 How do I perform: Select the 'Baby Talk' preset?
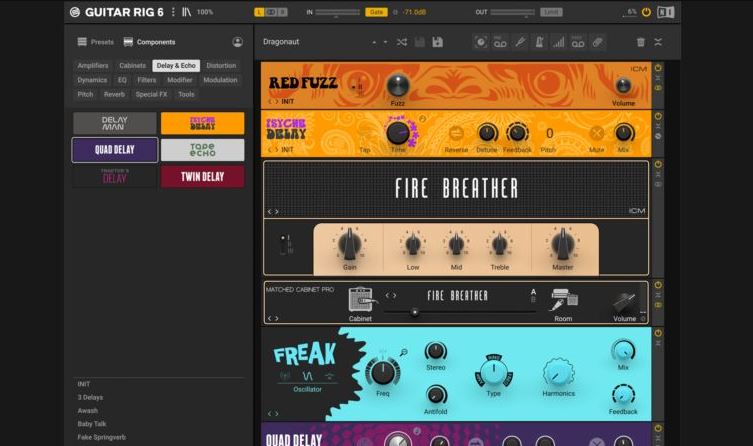(92, 424)
